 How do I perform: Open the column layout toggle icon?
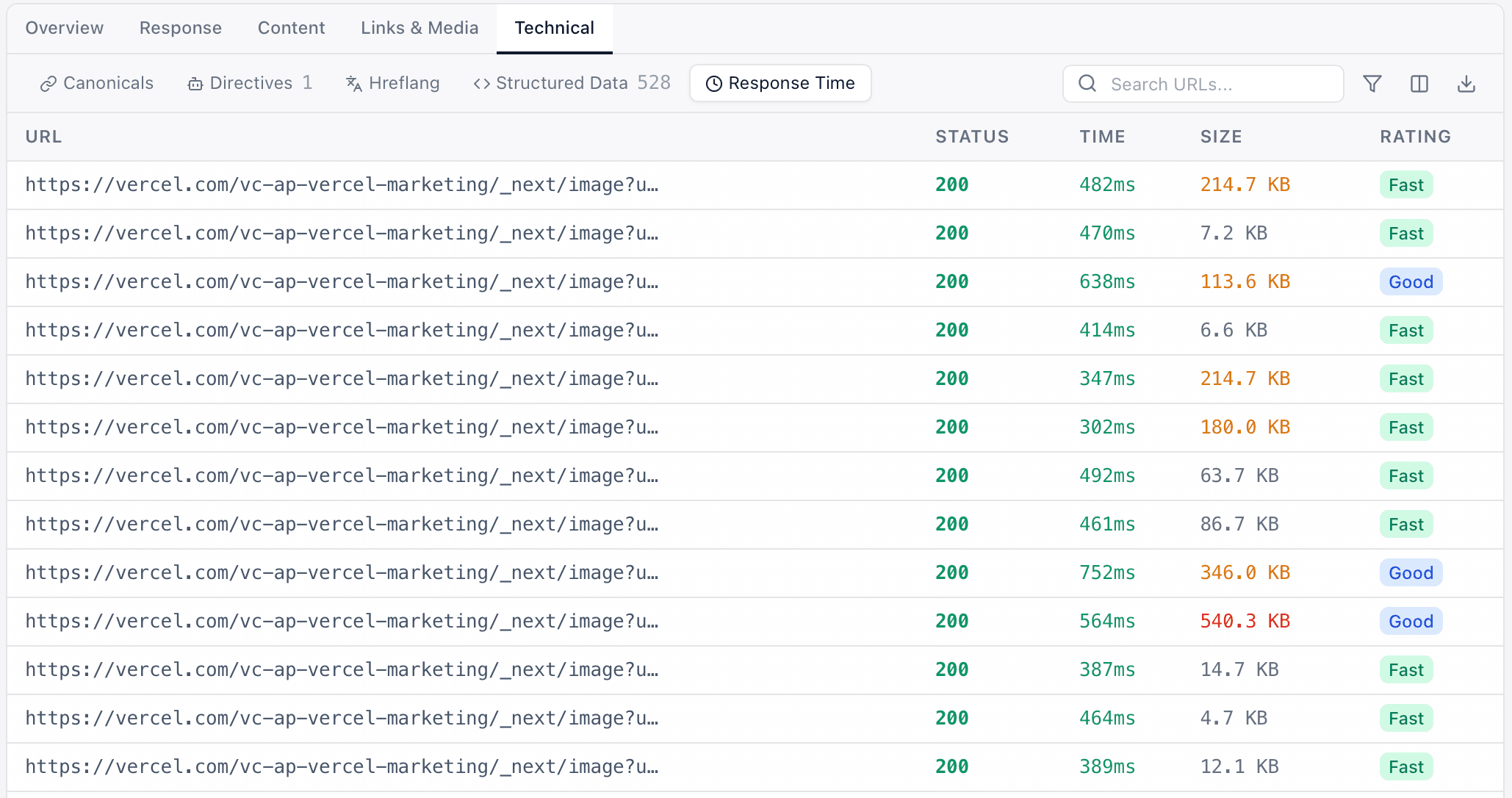pos(1419,84)
